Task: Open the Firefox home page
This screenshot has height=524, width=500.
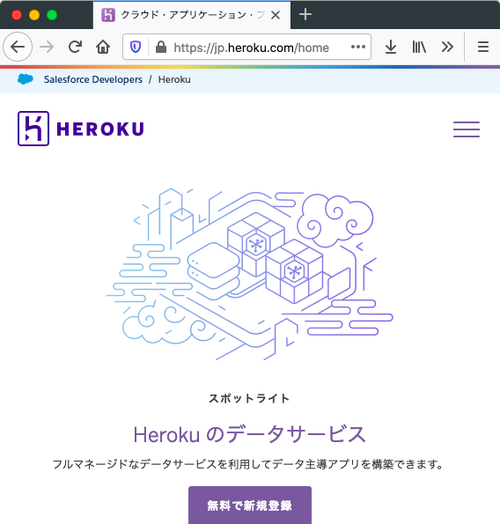Action: 103,47
